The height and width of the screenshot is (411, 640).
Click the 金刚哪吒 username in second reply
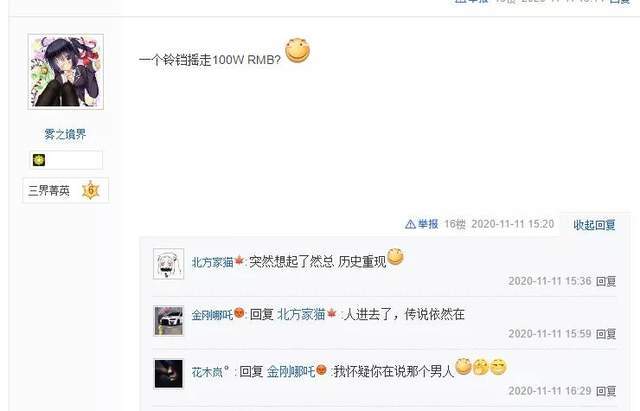point(212,315)
